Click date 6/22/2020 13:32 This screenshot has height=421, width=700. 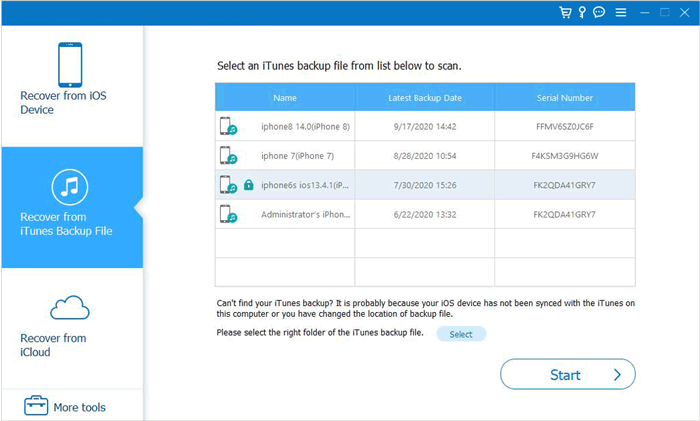click(425, 214)
